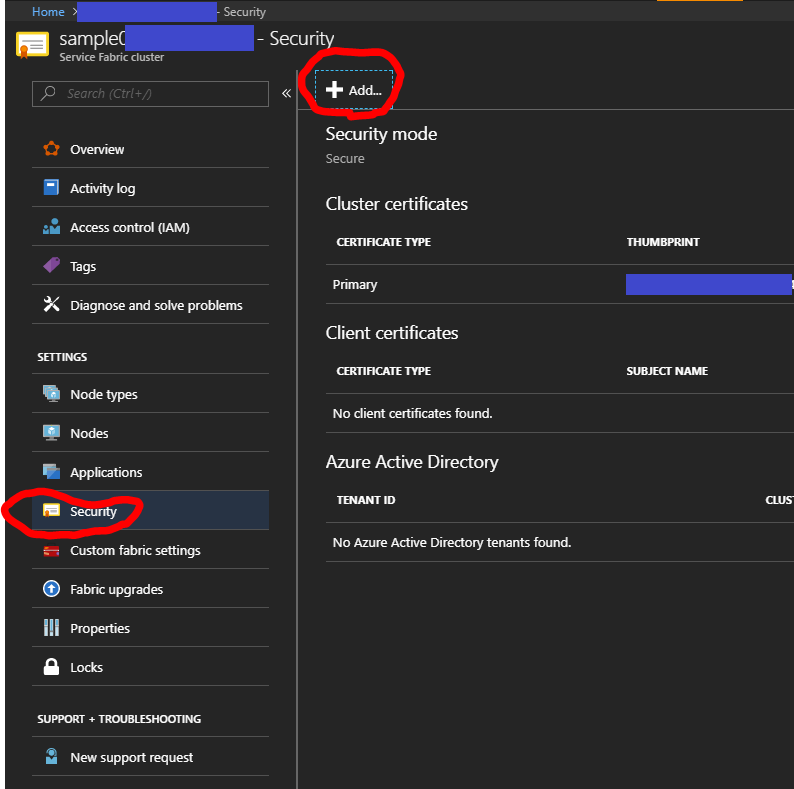Click the Add... button

coord(354,90)
